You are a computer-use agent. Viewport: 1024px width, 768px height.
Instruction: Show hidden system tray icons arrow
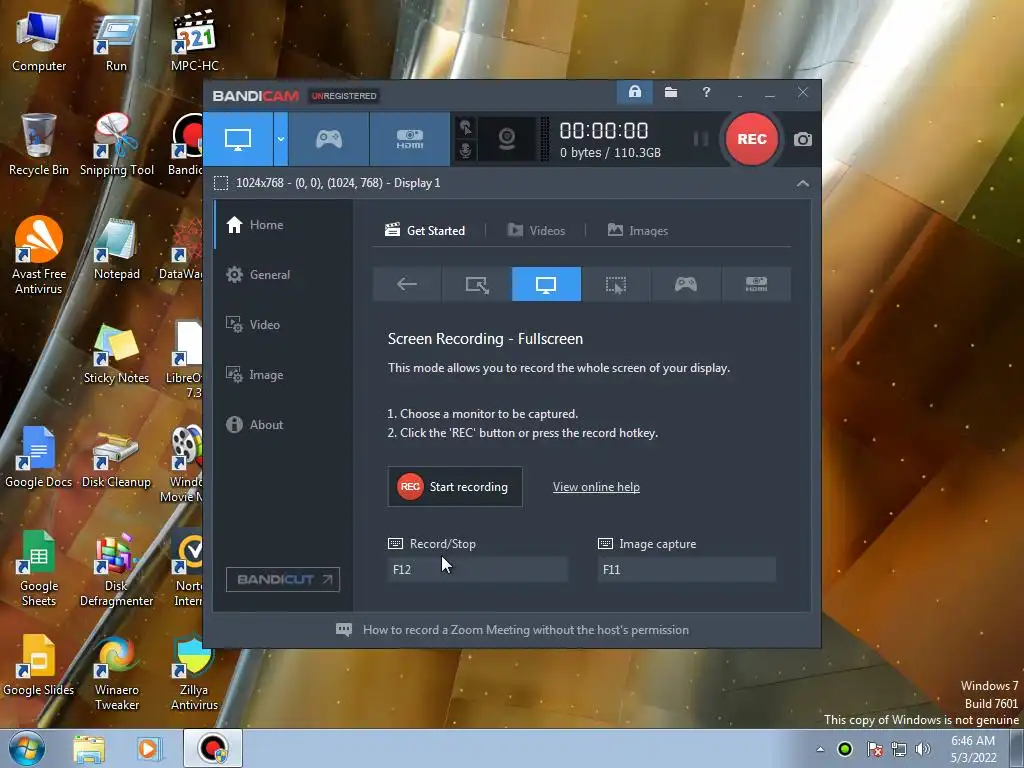[820, 749]
